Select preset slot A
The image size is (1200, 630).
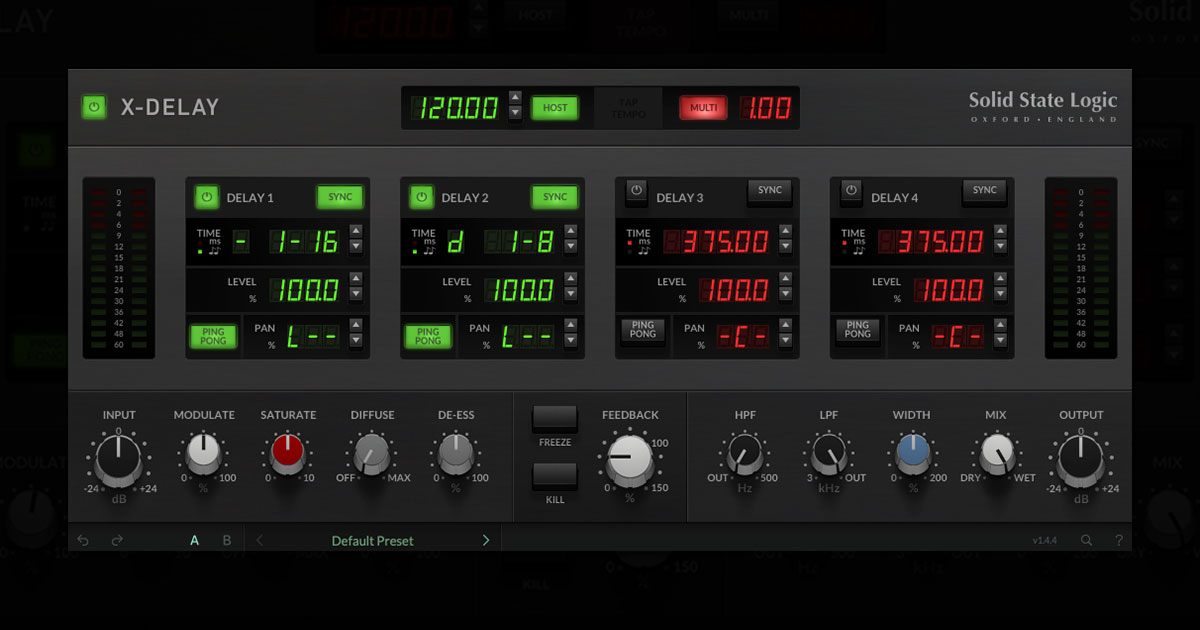pyautogui.click(x=195, y=539)
